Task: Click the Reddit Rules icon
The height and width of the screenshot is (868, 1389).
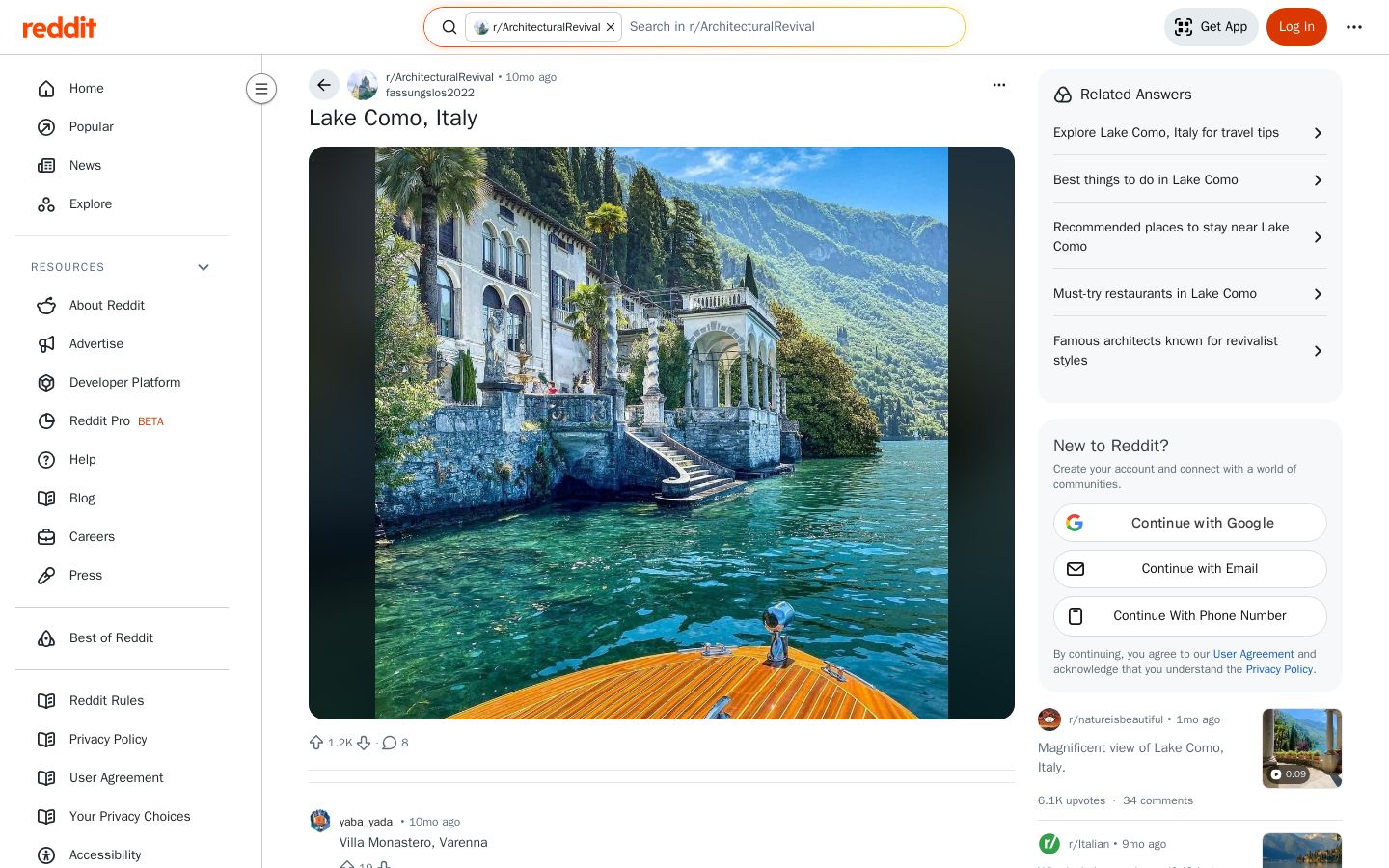Action: pos(46,700)
